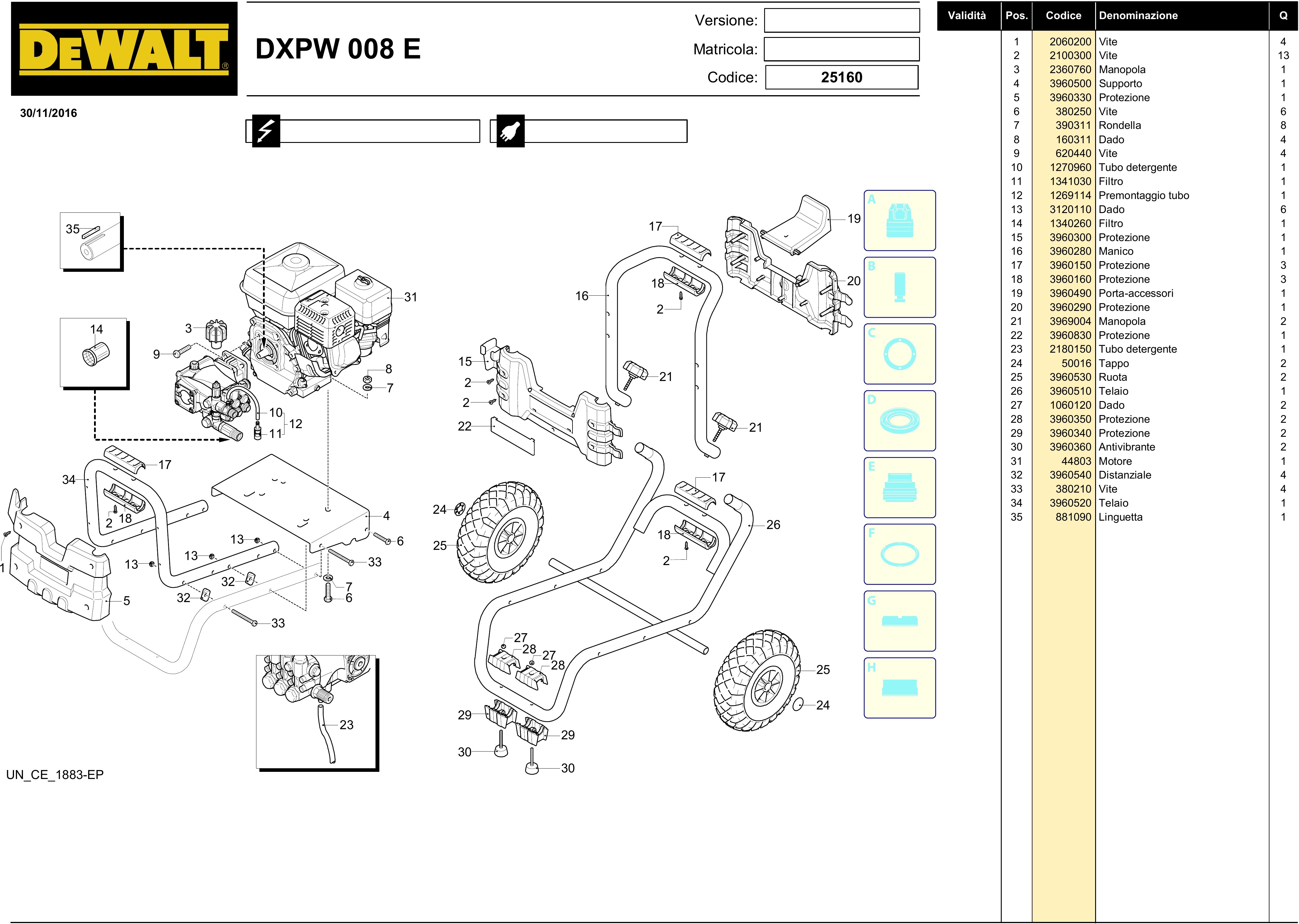
Task: Select the model title DXPW 008 E
Action: (338, 49)
